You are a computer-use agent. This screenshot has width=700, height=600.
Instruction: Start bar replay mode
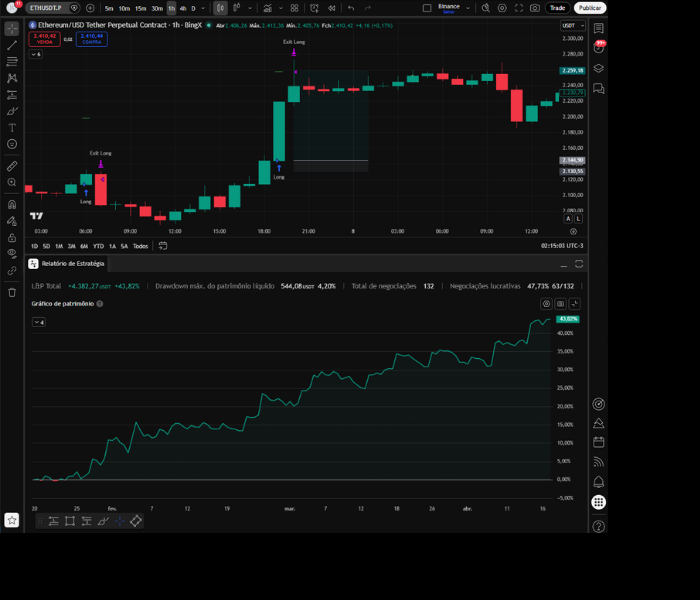click(331, 8)
